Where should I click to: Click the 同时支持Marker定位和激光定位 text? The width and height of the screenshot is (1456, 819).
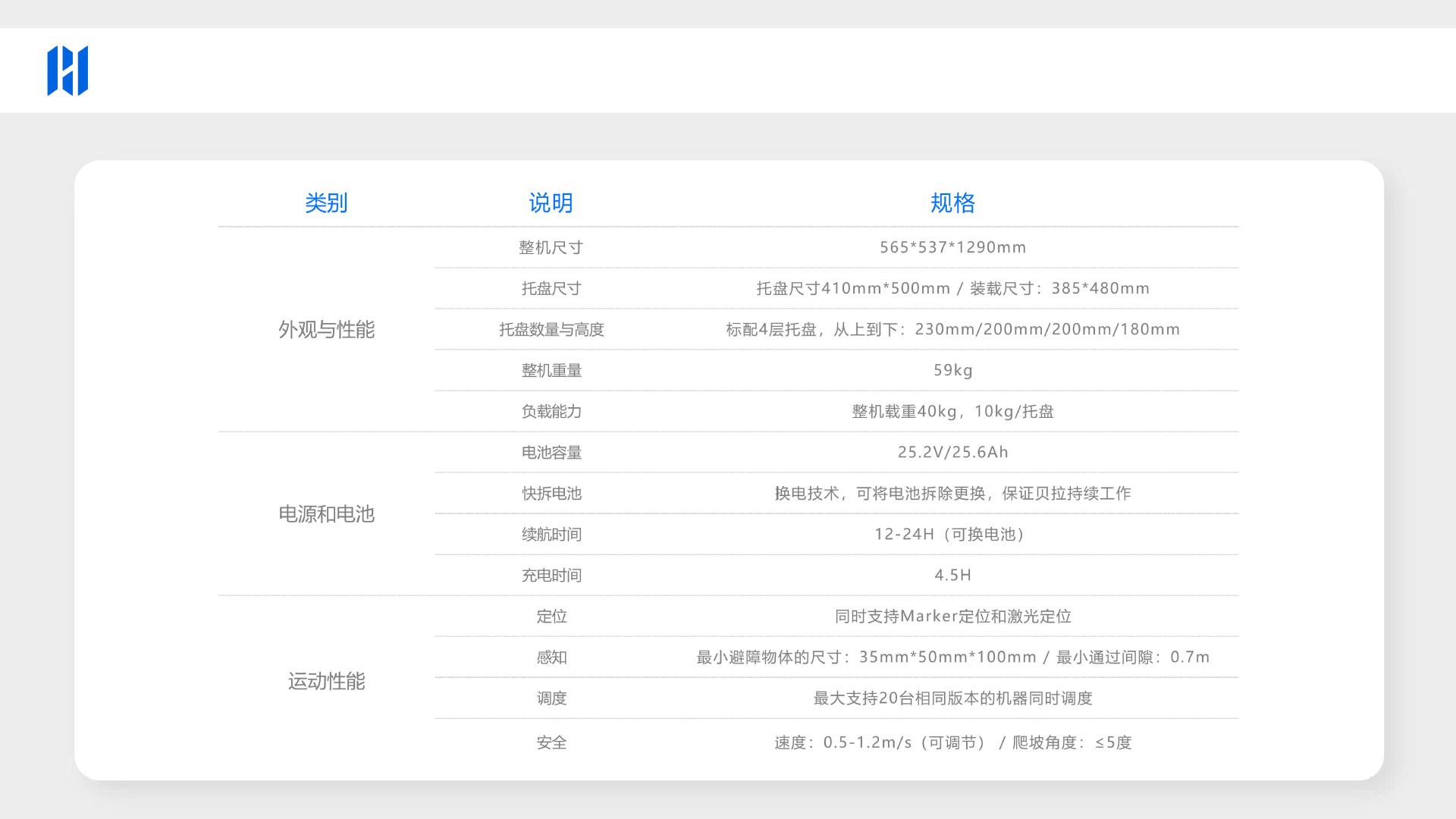pos(952,617)
